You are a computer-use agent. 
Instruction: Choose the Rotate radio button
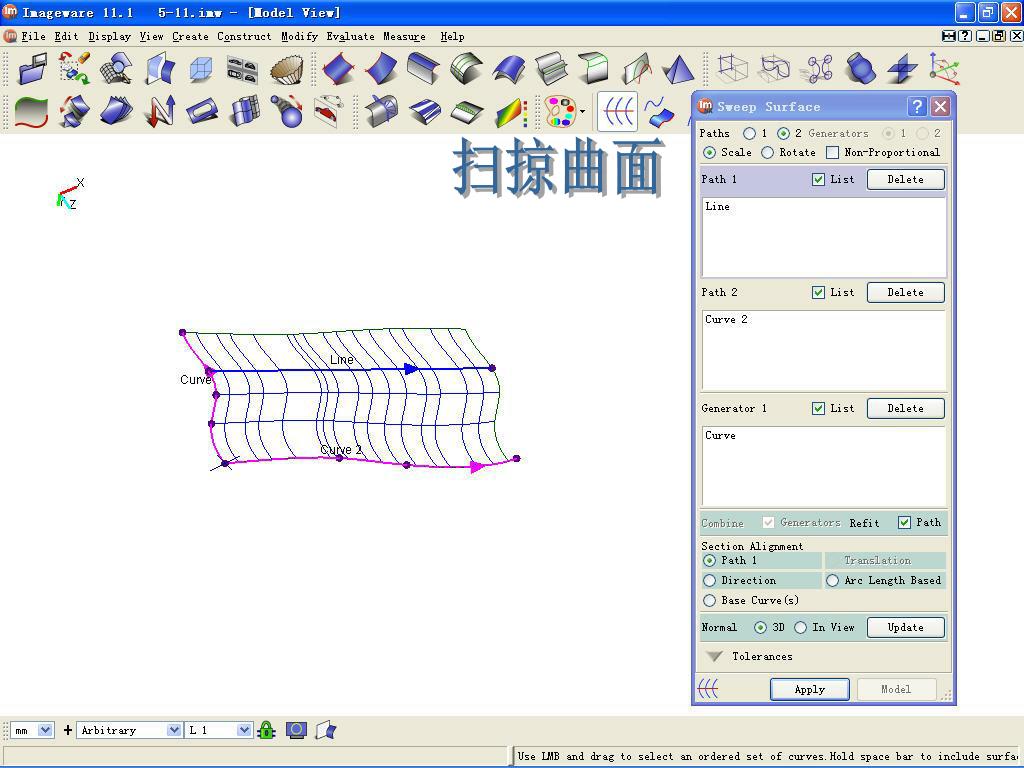click(768, 152)
